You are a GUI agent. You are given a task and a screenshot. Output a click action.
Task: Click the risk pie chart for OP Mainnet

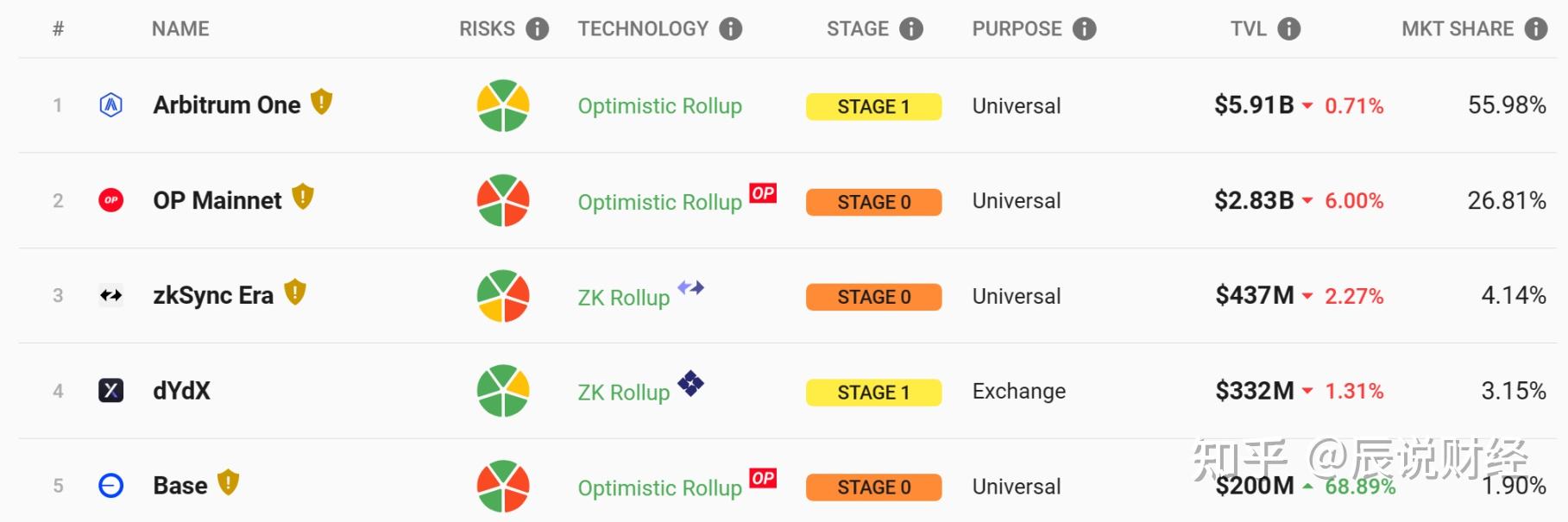coord(503,201)
